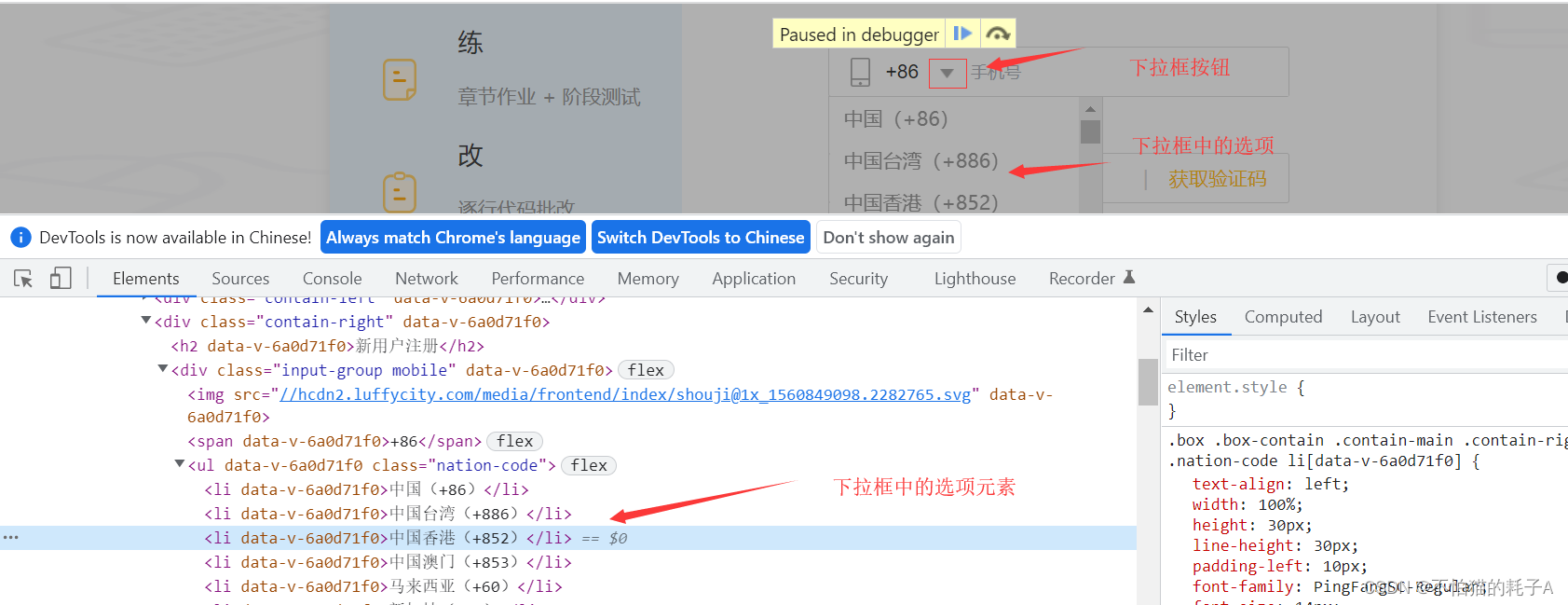Click Always match Chrome's language button

453,237
